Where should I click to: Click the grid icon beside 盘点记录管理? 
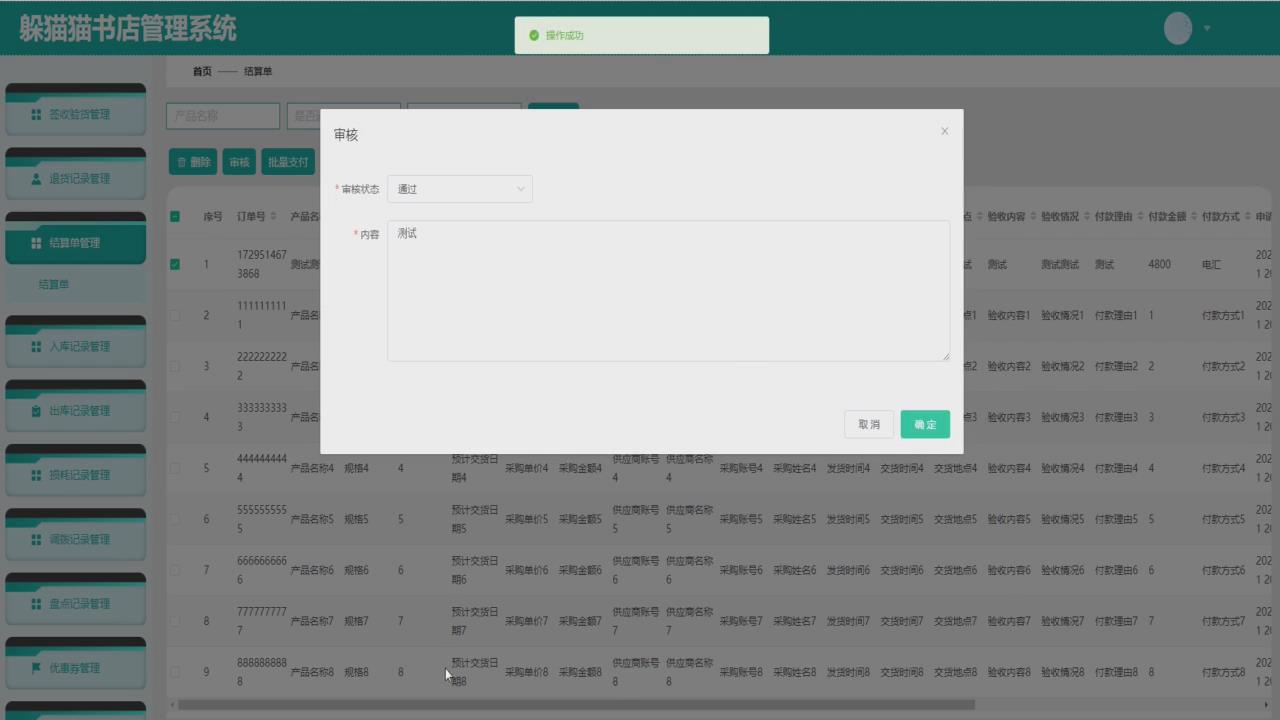[x=36, y=604]
